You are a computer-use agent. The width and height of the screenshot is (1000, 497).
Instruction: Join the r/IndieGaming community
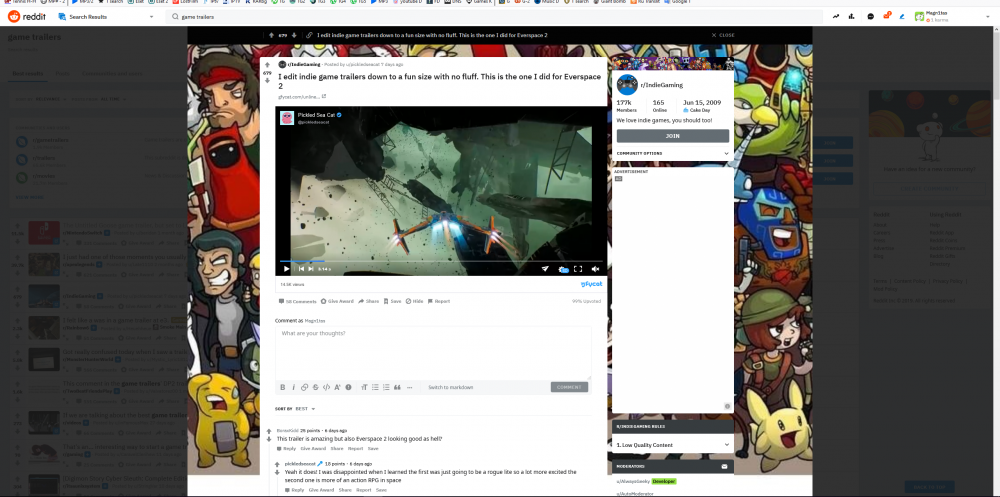coord(672,136)
